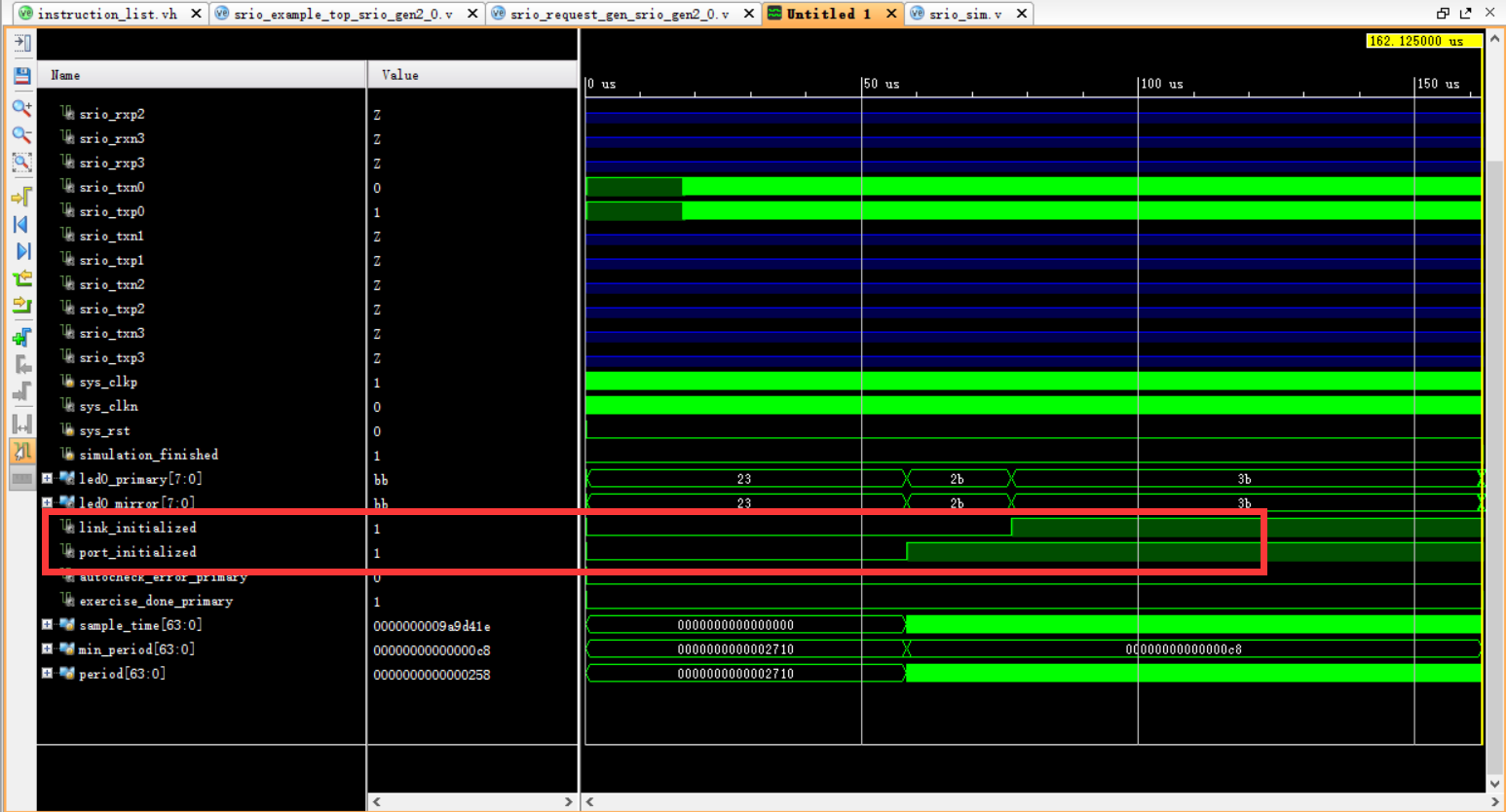Expand the period[63:0] bus

coord(47,674)
